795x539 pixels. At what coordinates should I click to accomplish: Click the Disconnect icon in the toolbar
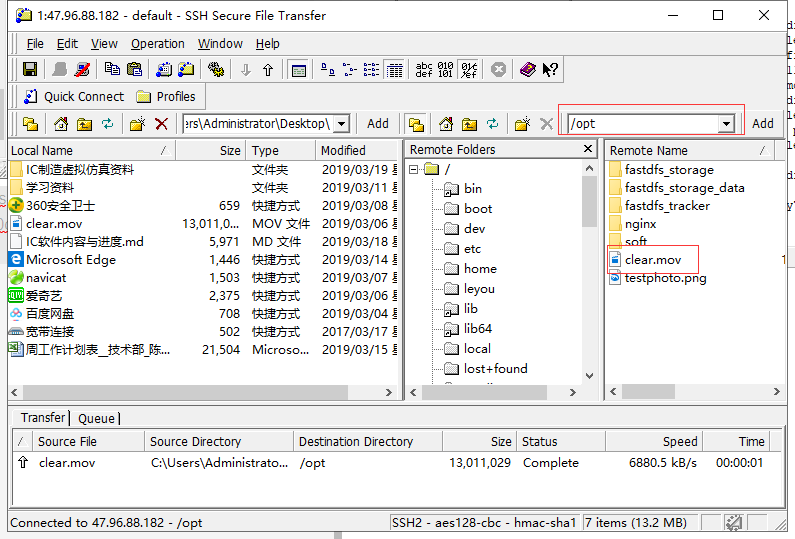point(82,69)
